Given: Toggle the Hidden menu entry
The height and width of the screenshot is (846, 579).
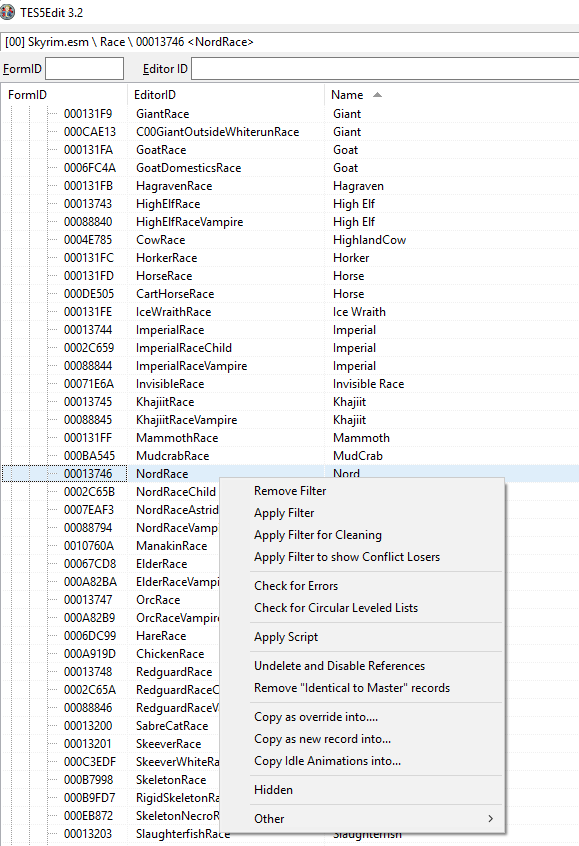Looking at the screenshot, I should (274, 790).
